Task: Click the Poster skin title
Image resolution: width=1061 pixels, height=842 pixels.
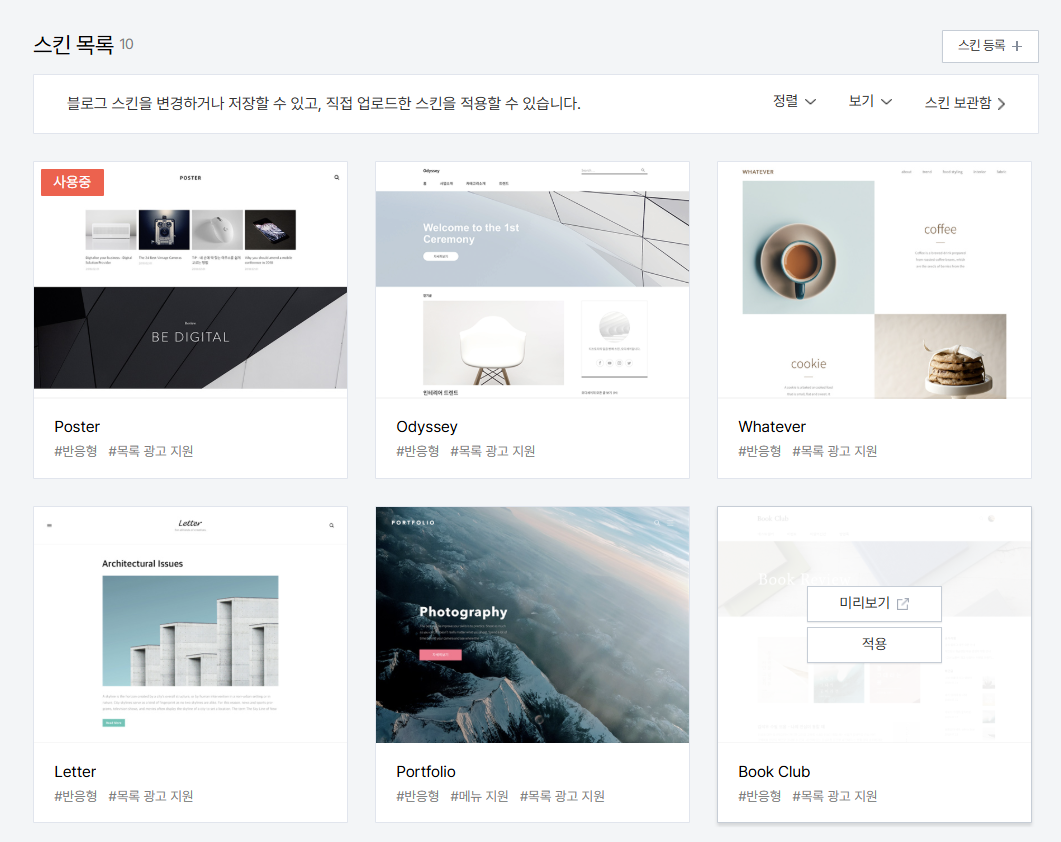Action: 77,427
